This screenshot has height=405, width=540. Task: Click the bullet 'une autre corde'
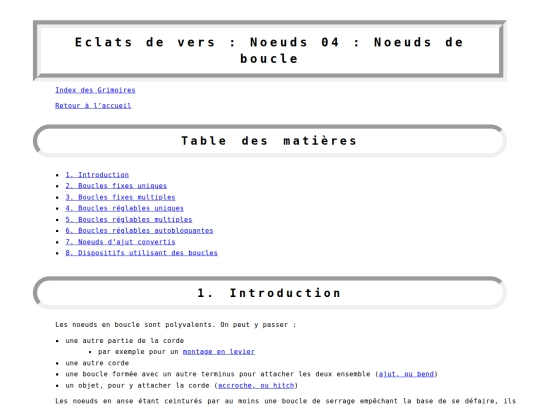pos(97,363)
